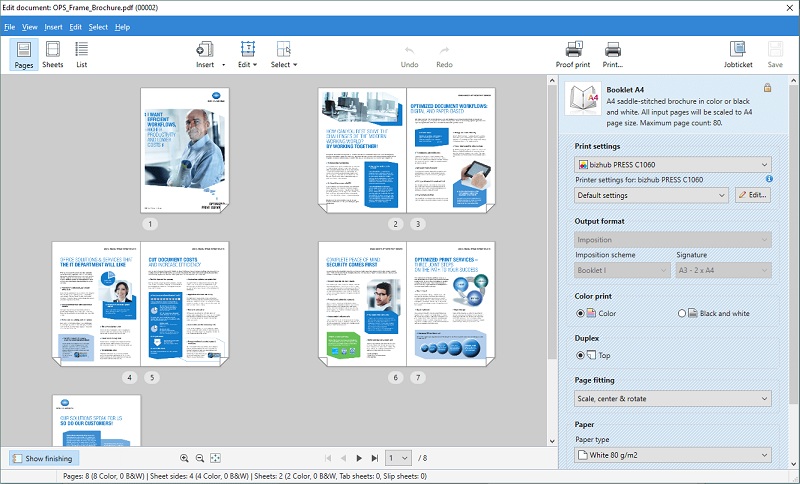Select page 1 cover thumbnail
Screen dimensions: 800x484
click(x=185, y=150)
